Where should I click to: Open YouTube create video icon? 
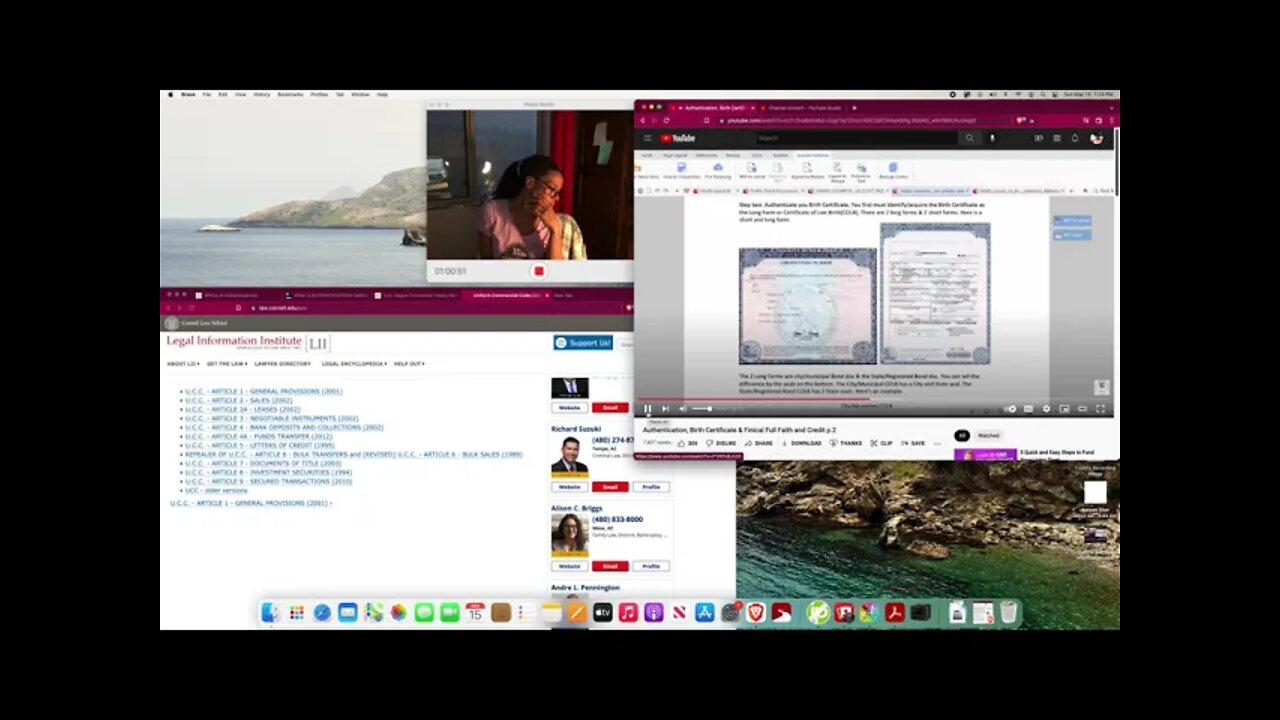click(1038, 138)
